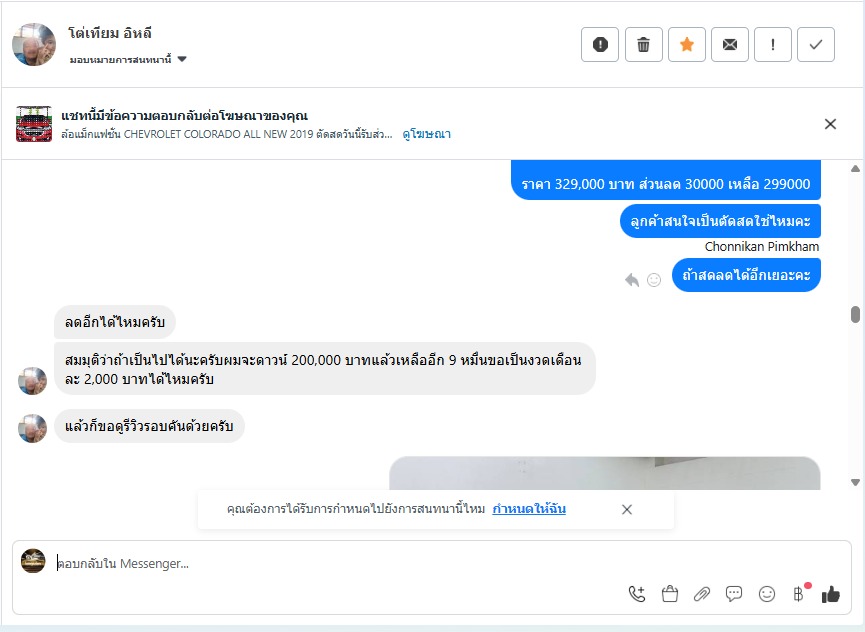This screenshot has height=632, width=865.
Task: Close the assignment prompt popup
Action: point(627,509)
